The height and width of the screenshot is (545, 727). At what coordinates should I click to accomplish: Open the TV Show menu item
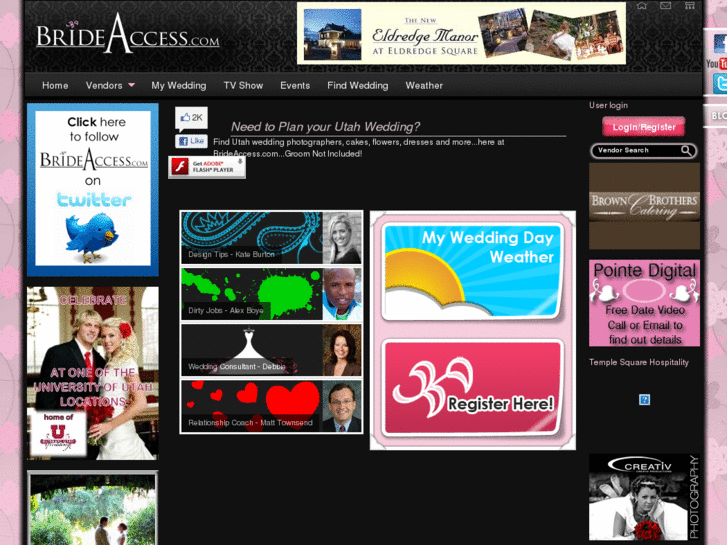coord(243,85)
